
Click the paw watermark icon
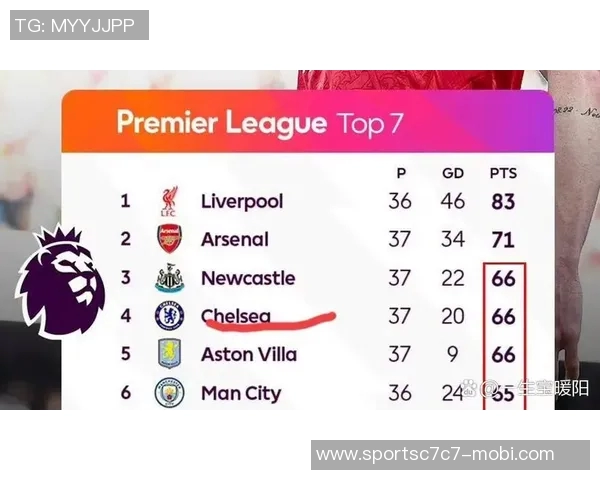472,388
